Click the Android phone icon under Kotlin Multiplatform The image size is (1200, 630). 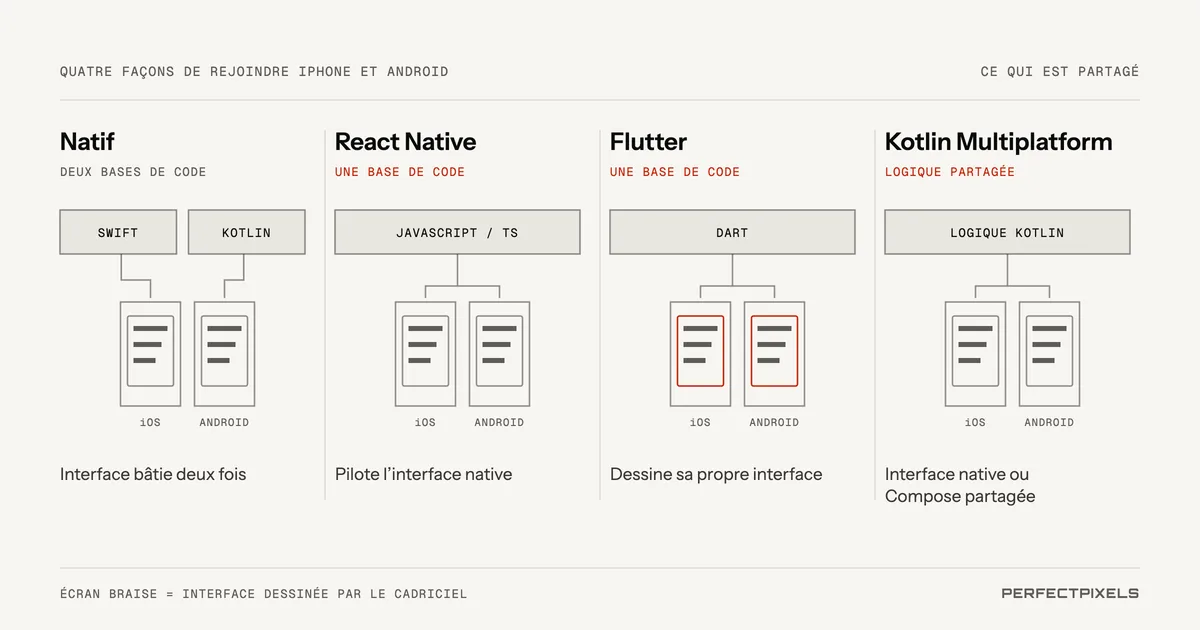click(1049, 353)
